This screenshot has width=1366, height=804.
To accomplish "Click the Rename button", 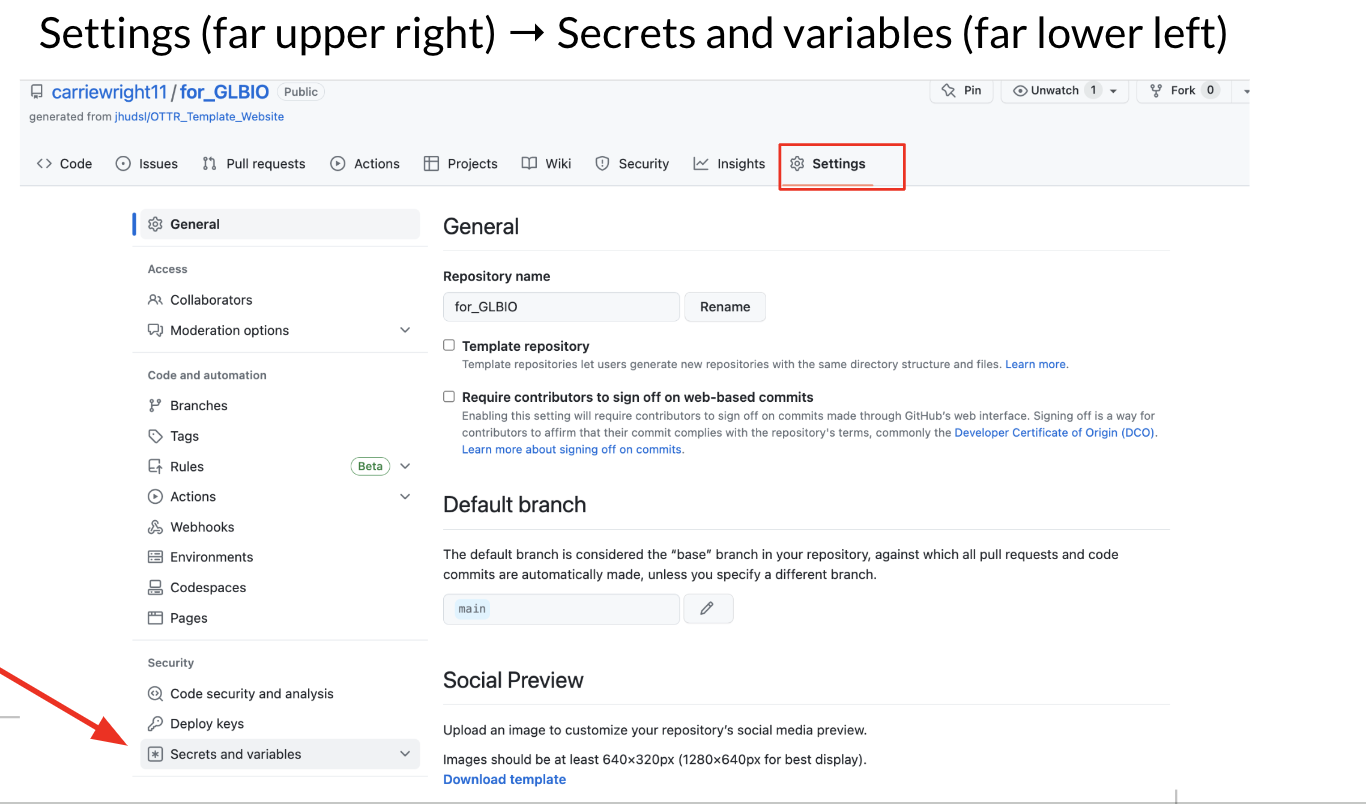I will coord(725,307).
